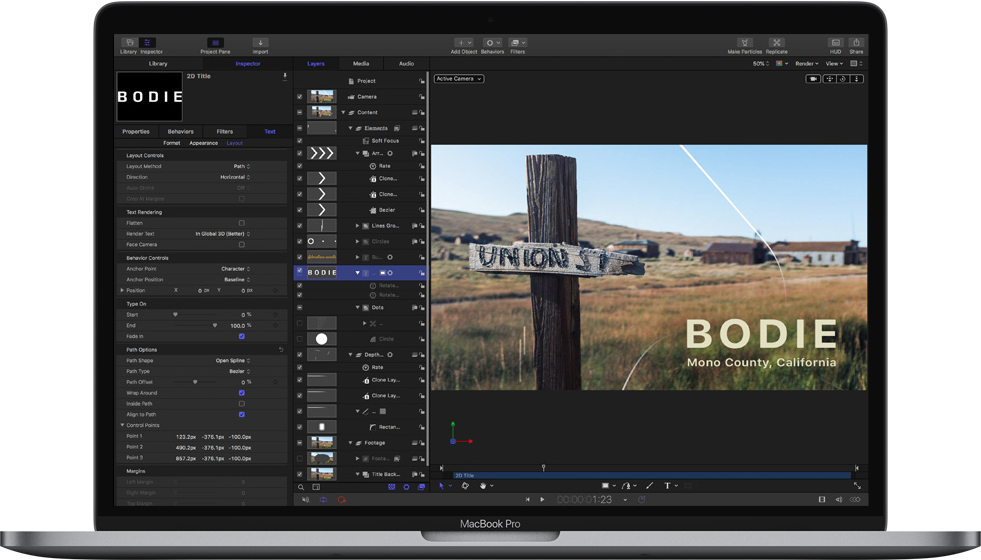Image resolution: width=981 pixels, height=560 pixels.
Task: Open the Active Camera dropdown
Action: (459, 79)
